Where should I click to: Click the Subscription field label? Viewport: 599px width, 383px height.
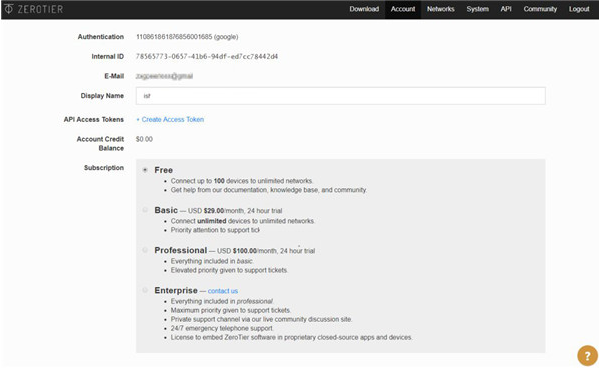[104, 168]
